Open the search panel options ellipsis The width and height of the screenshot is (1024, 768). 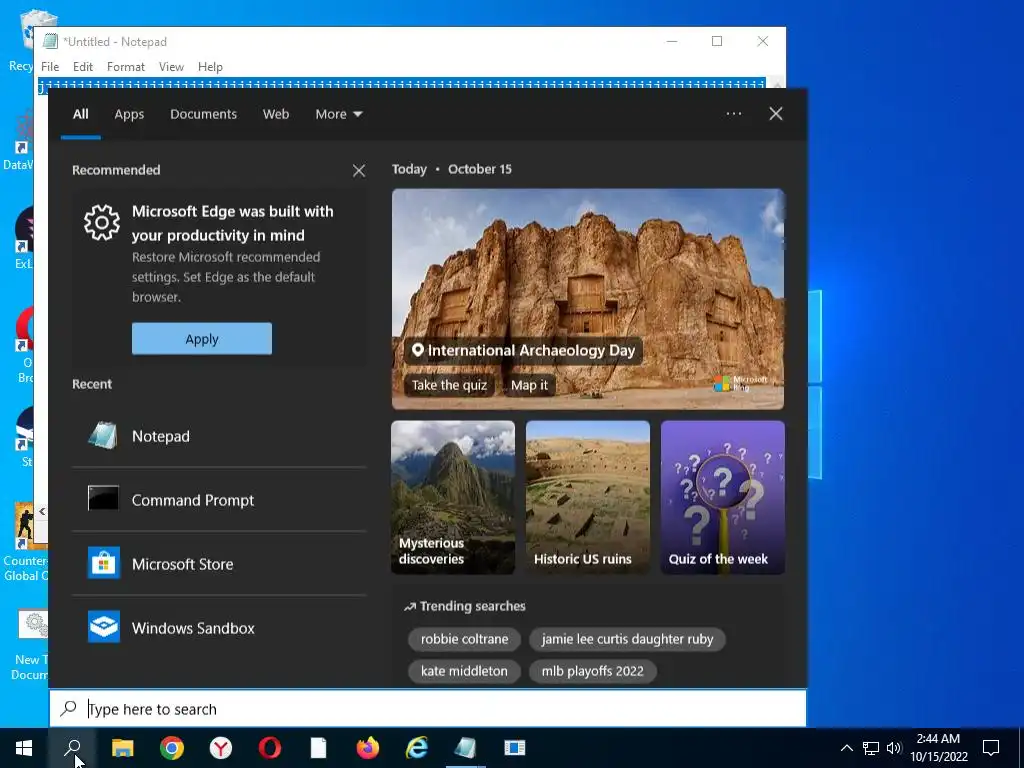point(733,114)
